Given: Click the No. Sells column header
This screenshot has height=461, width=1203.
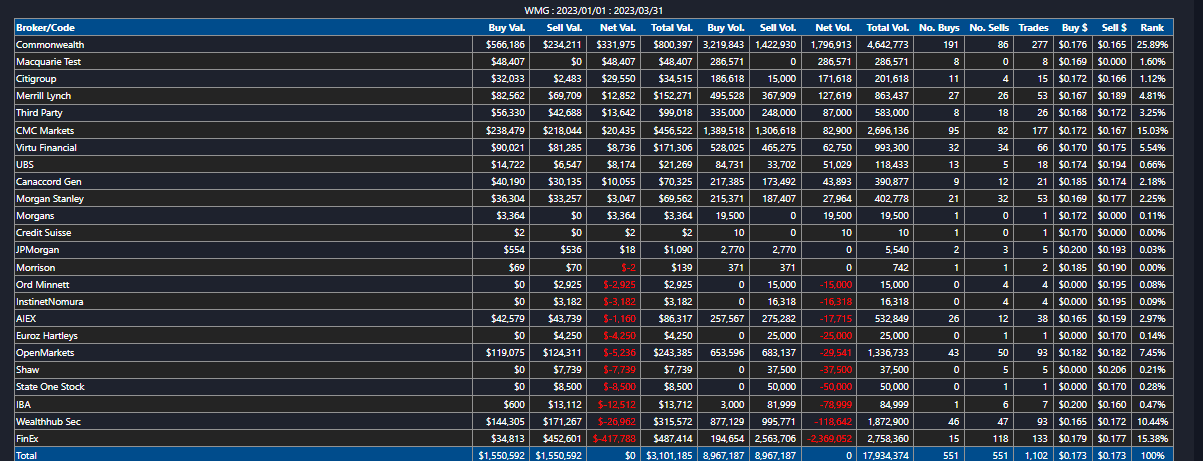Looking at the screenshot, I should point(987,28).
